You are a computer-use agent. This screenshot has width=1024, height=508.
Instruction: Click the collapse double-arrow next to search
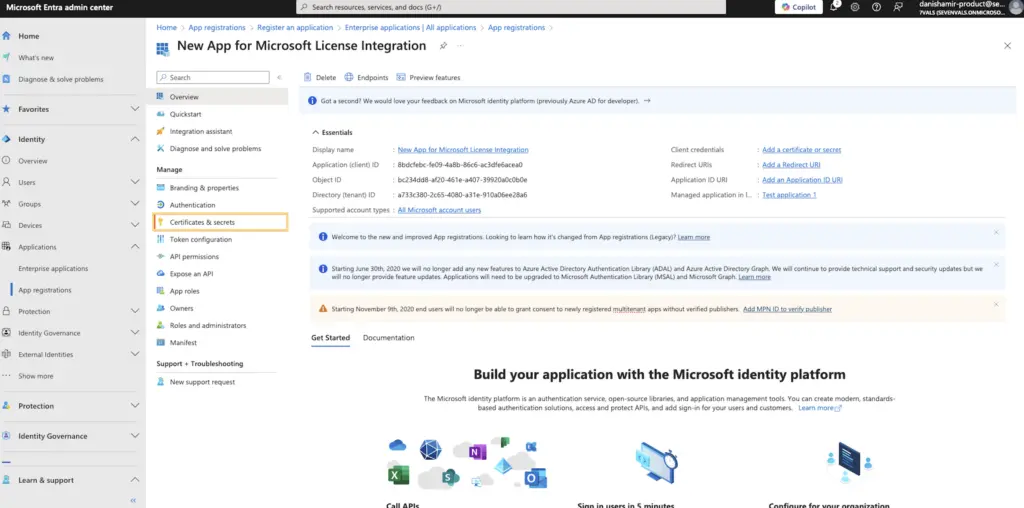click(x=279, y=77)
